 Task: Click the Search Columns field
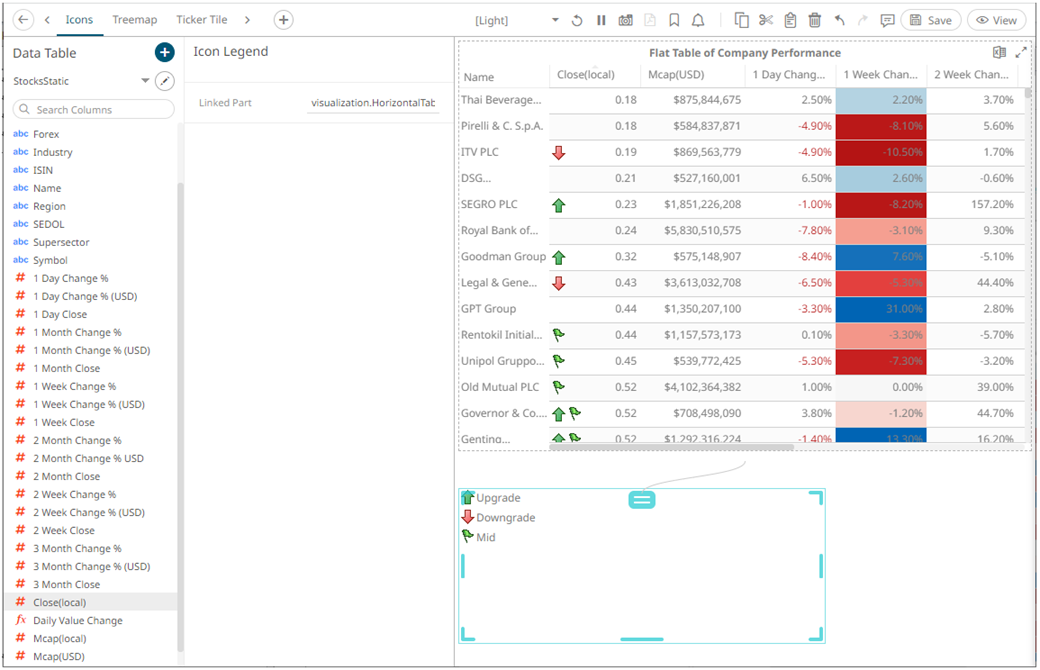[94, 109]
